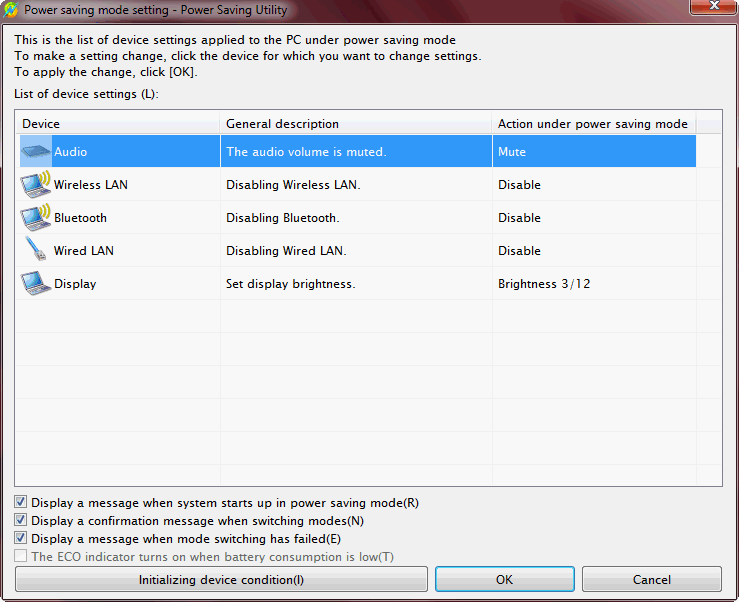This screenshot has width=739, height=602.
Task: Select the Bluetooth device name
Action: tap(80, 218)
